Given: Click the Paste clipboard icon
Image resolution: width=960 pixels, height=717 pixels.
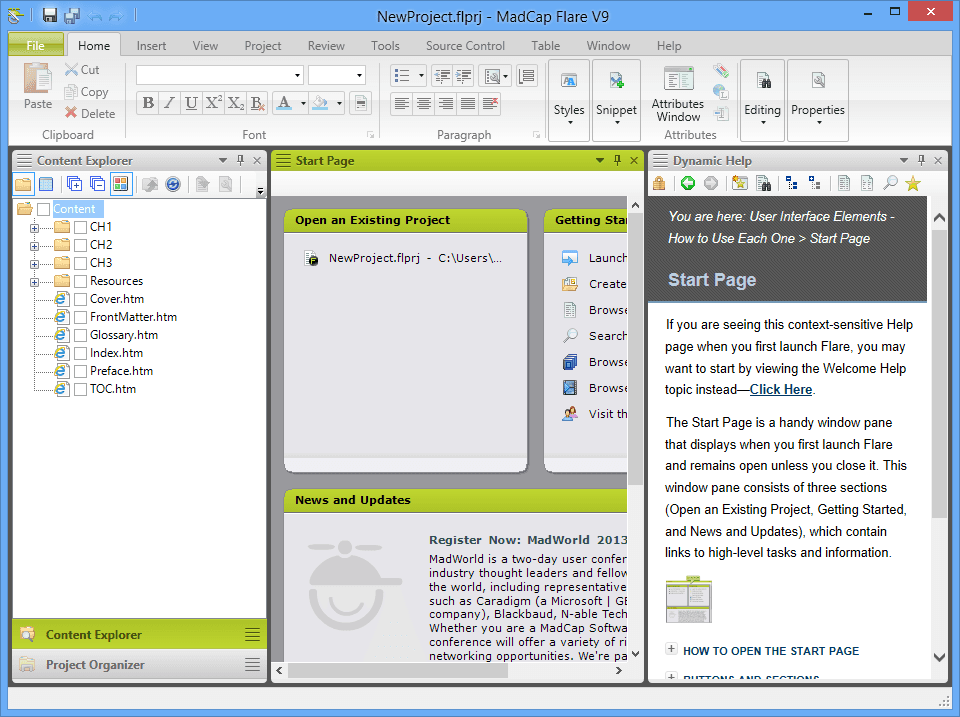Looking at the screenshot, I should (37, 79).
